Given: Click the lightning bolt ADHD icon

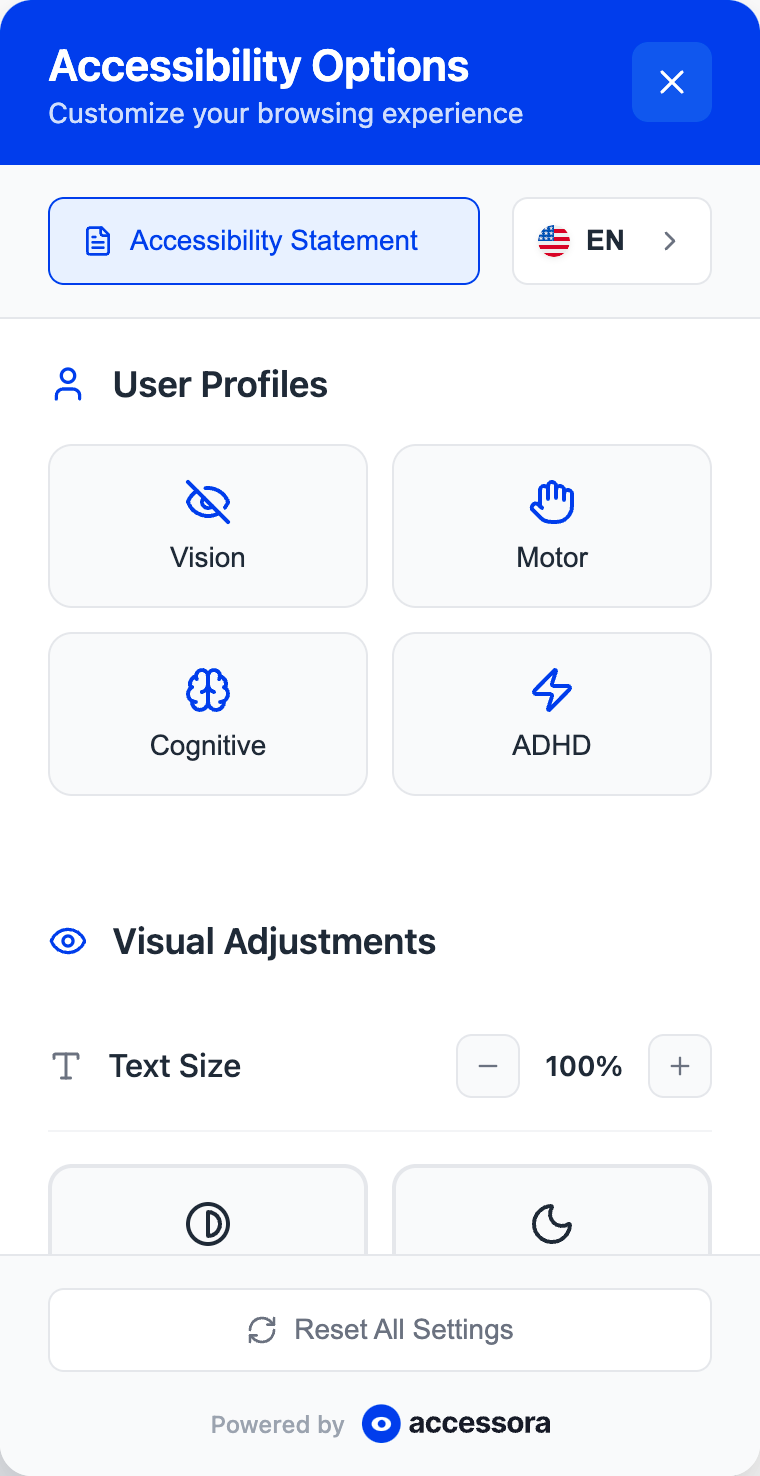Looking at the screenshot, I should [x=552, y=690].
